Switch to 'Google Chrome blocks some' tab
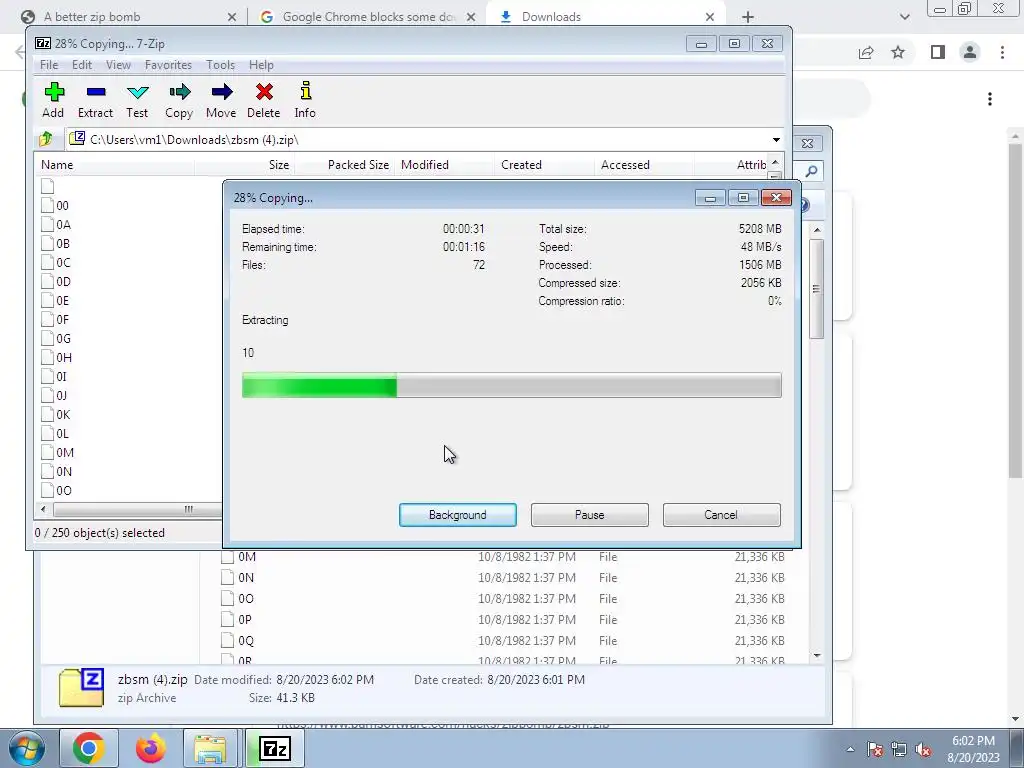This screenshot has height=768, width=1024. tap(367, 17)
